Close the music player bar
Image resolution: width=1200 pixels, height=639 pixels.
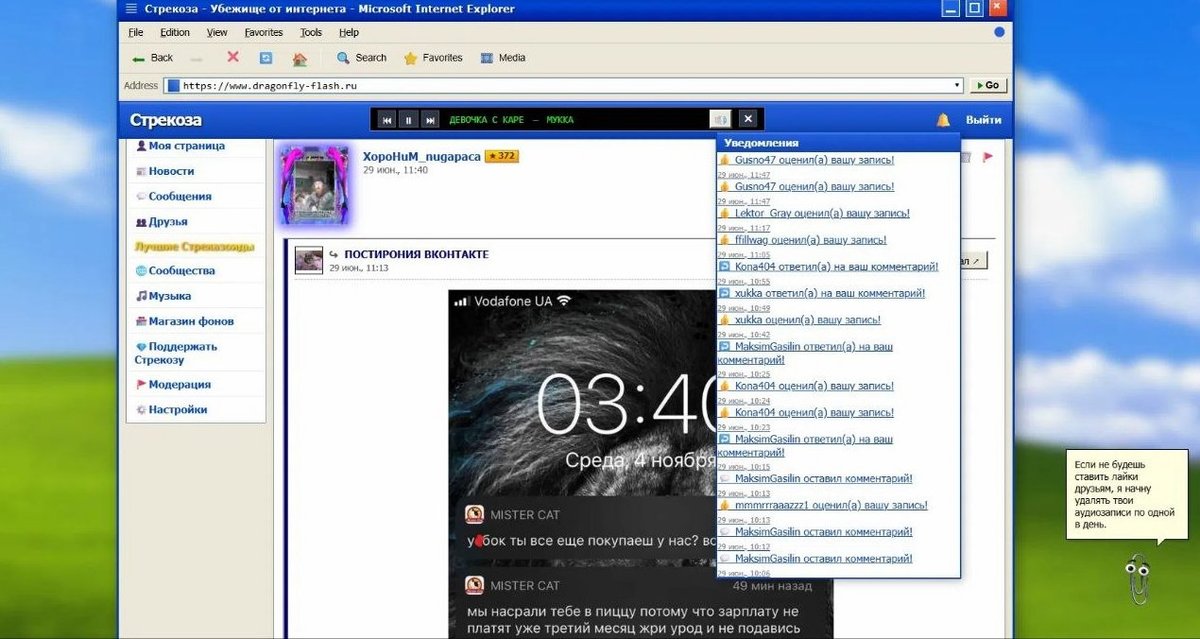click(x=749, y=119)
